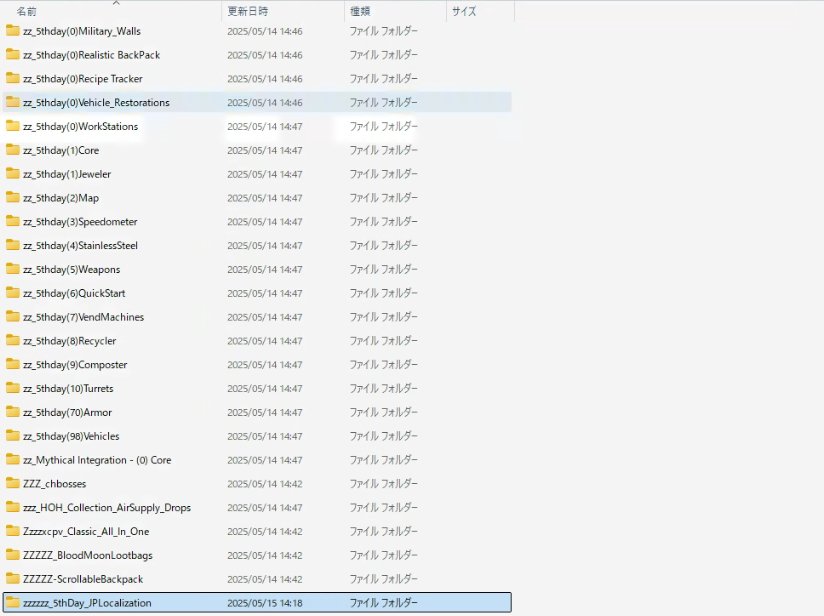Viewport: 824px width, 616px height.
Task: Select the zz_5thday(7)VendMachines folder name
Action: (x=84, y=317)
